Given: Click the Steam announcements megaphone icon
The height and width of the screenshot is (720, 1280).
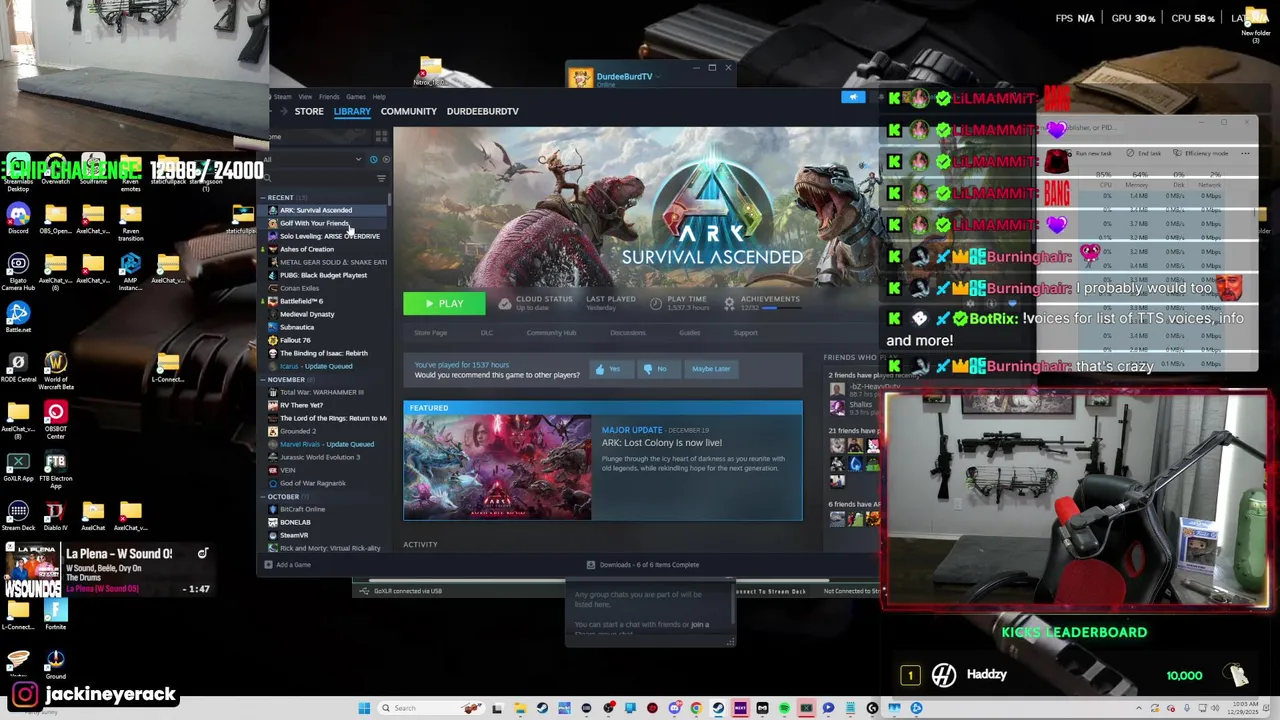Looking at the screenshot, I should (853, 97).
